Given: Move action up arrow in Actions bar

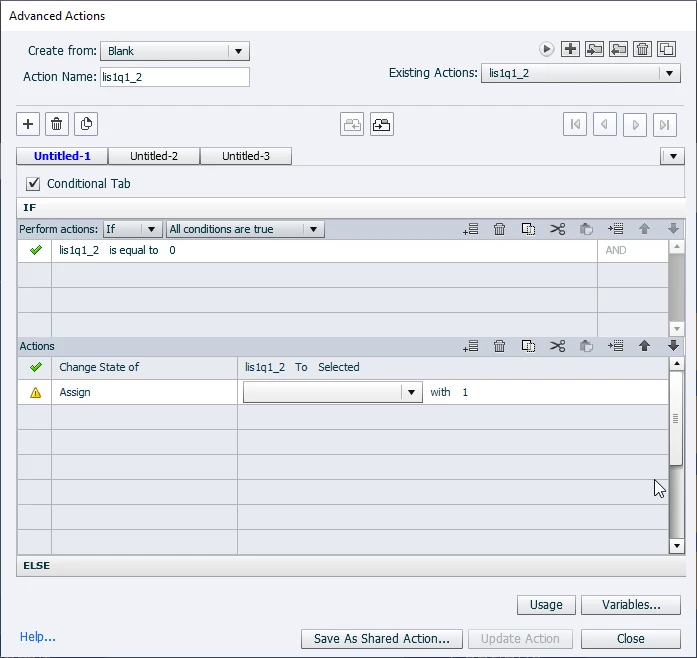Looking at the screenshot, I should (645, 346).
